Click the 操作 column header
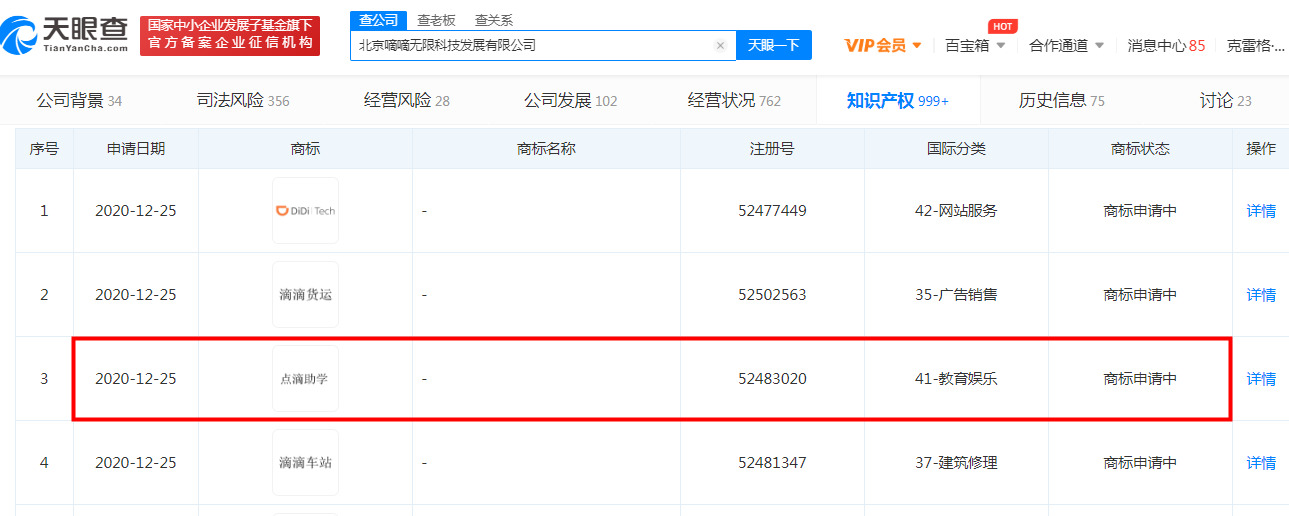Image resolution: width=1289 pixels, height=516 pixels. coord(1261,148)
